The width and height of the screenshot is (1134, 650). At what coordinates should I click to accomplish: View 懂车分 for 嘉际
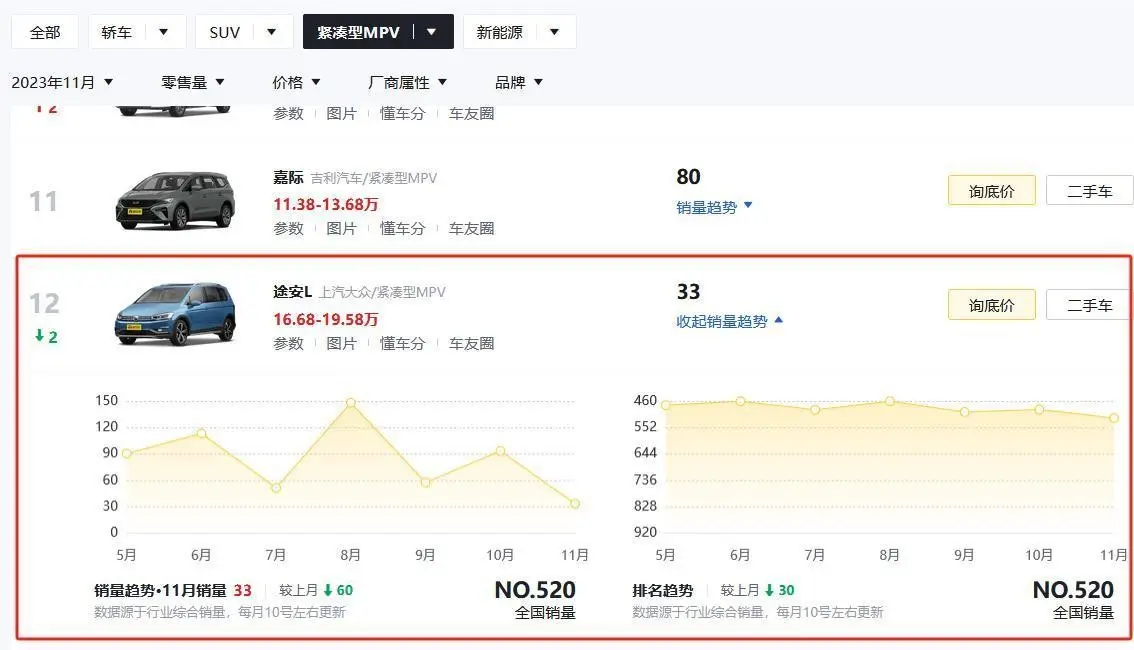pyautogui.click(x=403, y=228)
